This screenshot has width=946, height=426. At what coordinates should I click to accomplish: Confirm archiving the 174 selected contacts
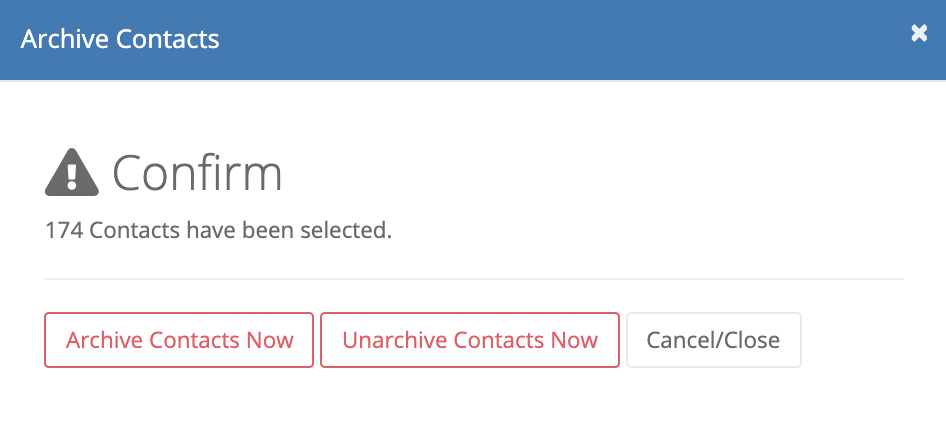179,340
